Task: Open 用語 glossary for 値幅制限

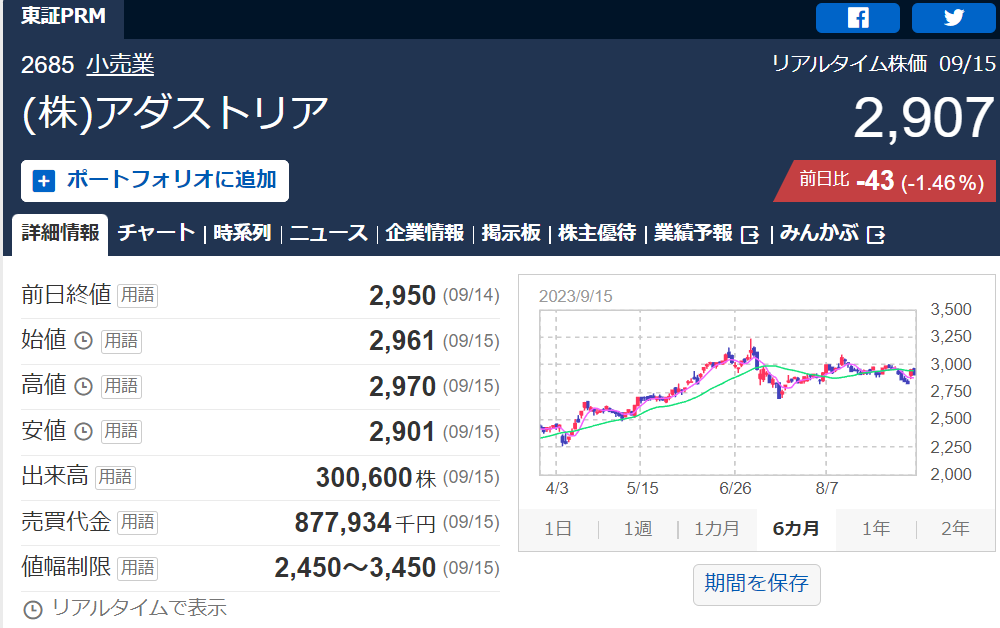Action: click(x=138, y=568)
